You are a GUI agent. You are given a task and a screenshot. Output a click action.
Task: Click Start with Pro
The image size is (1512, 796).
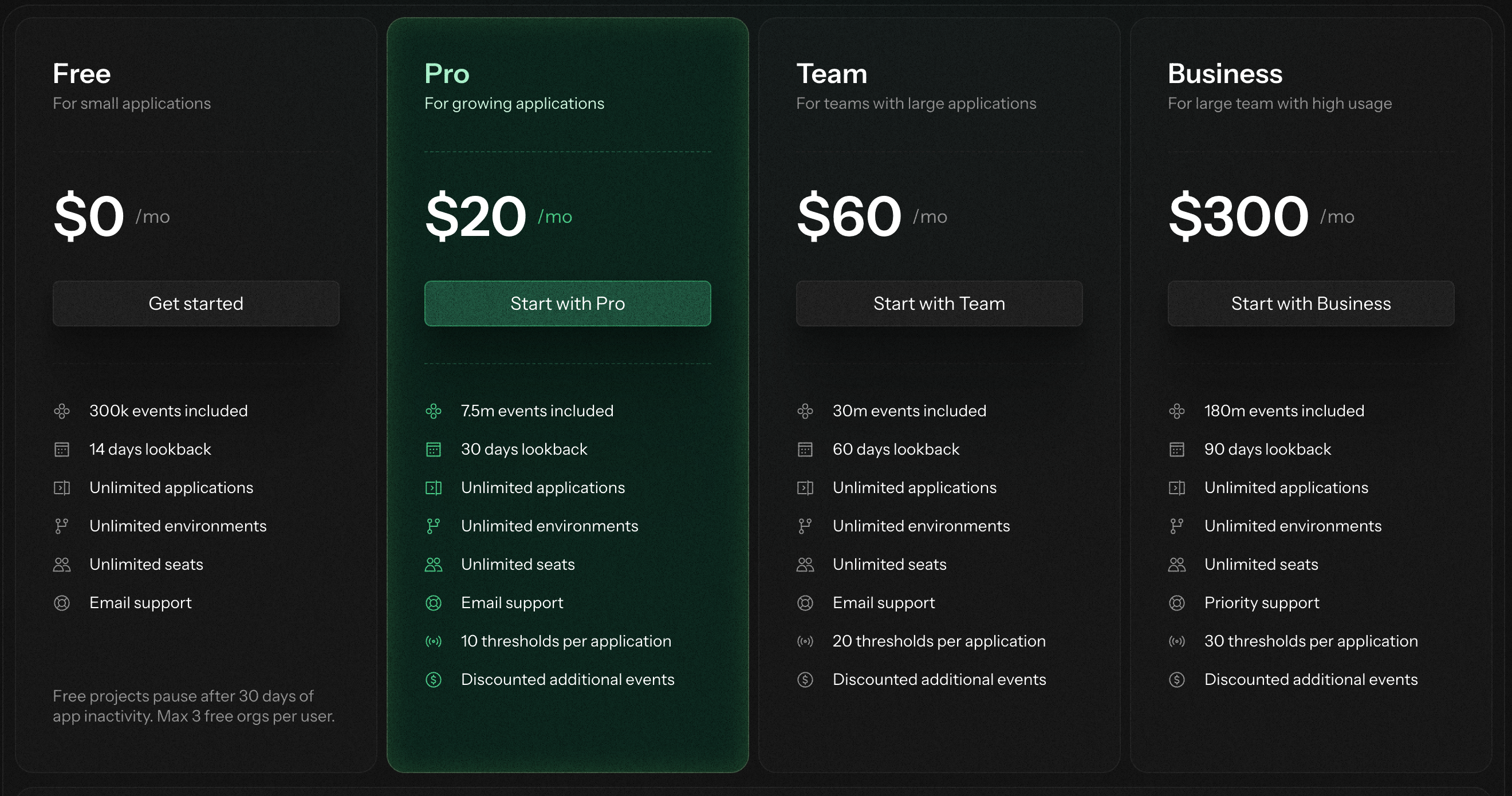point(567,304)
